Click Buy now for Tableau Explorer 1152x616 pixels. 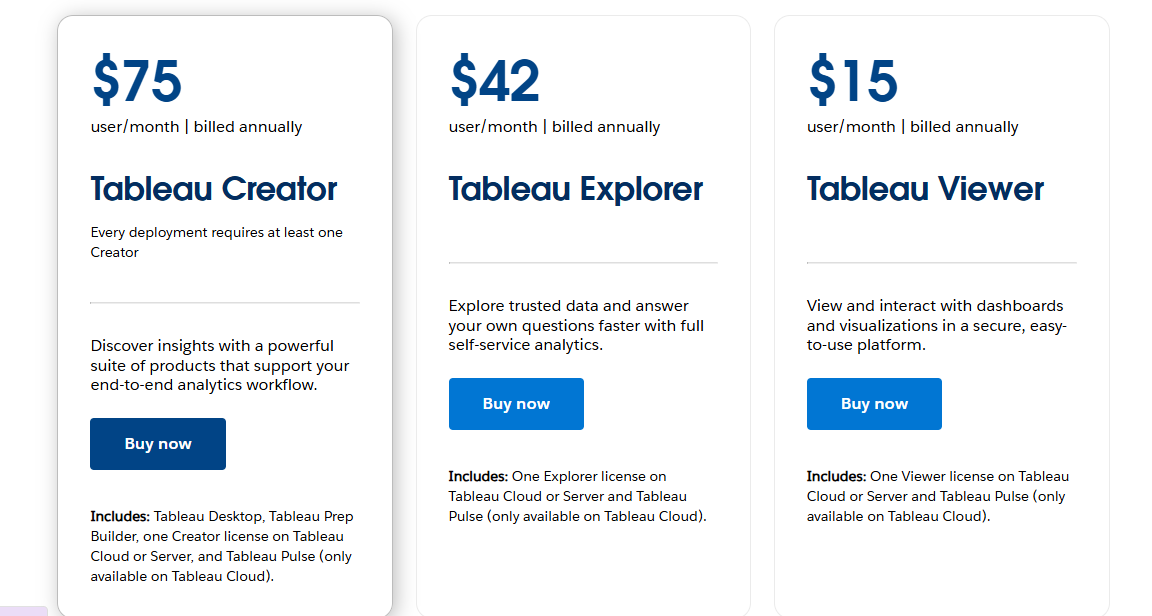tap(516, 403)
